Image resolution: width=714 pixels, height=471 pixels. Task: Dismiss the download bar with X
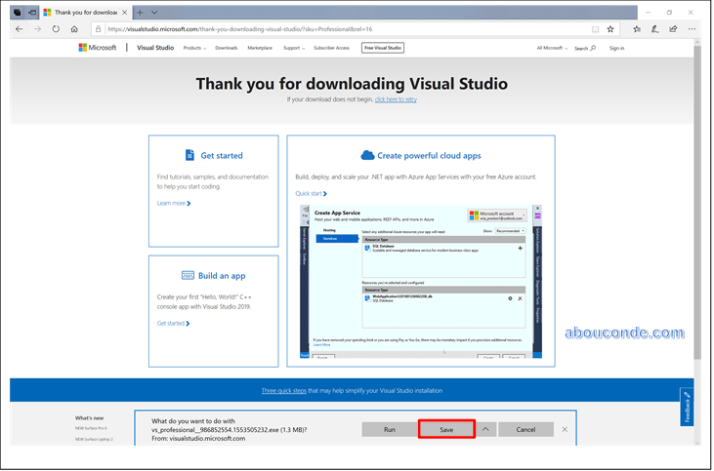565,429
